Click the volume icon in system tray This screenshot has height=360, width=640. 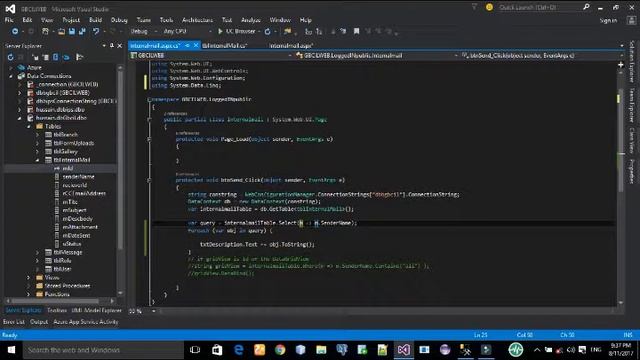coord(571,350)
